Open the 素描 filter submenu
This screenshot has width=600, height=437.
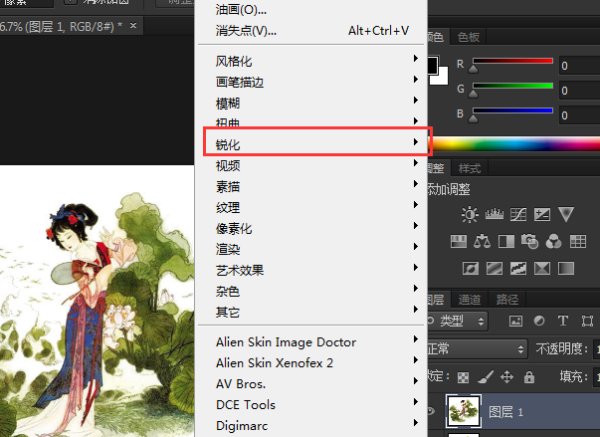tap(311, 186)
